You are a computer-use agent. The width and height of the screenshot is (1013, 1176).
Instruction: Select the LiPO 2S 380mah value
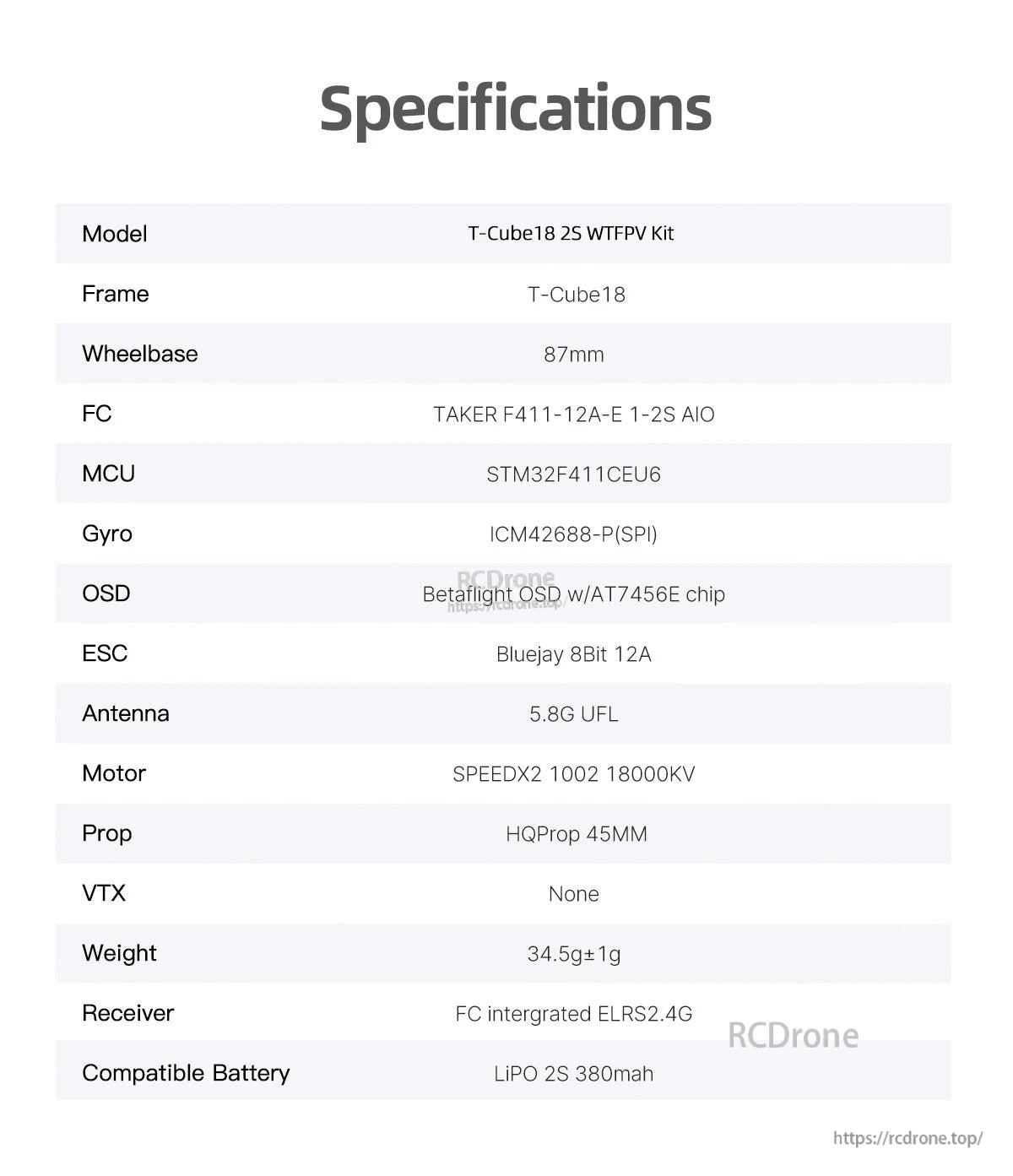573,1074
